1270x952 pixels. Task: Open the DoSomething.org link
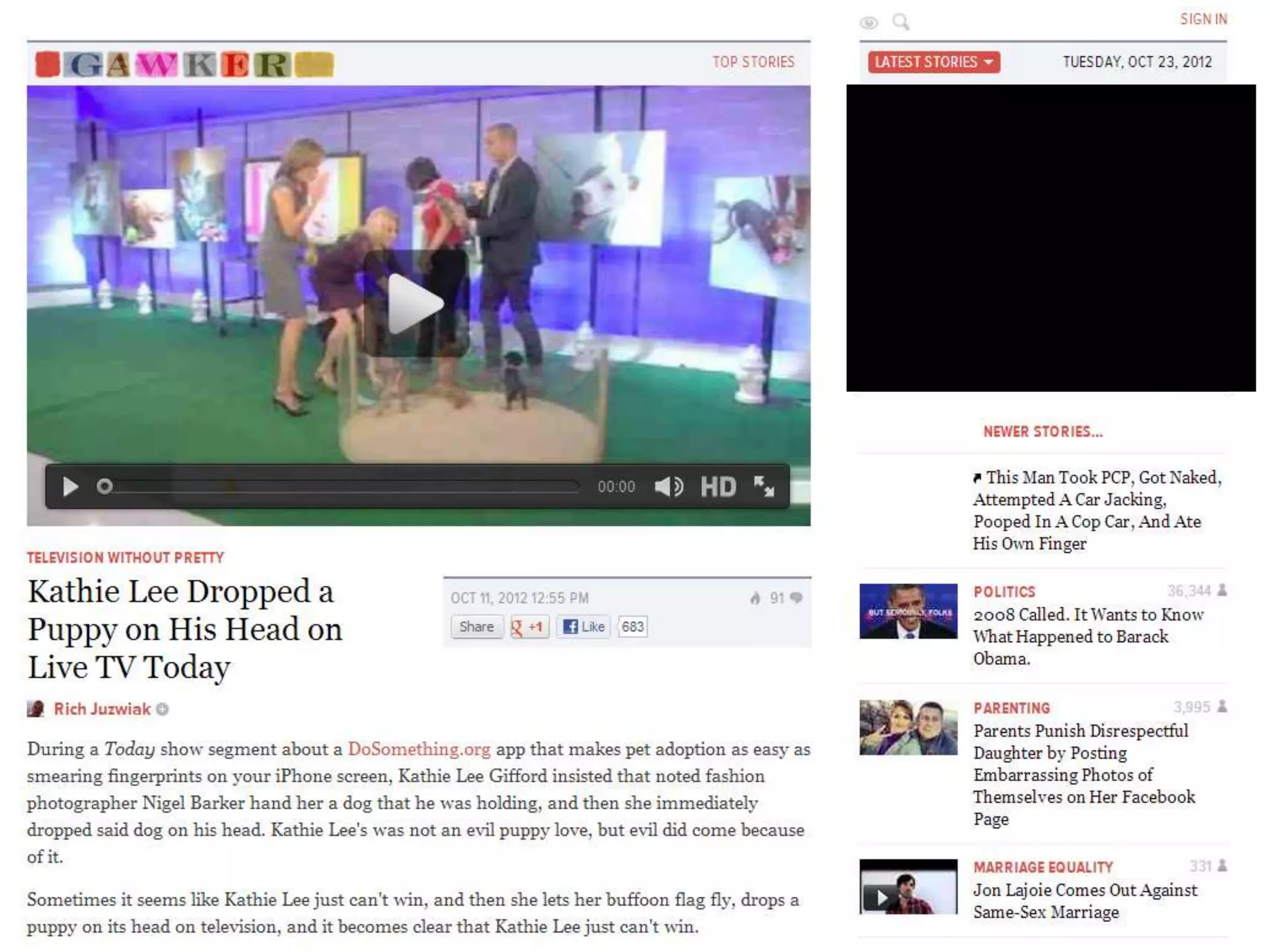pos(419,749)
